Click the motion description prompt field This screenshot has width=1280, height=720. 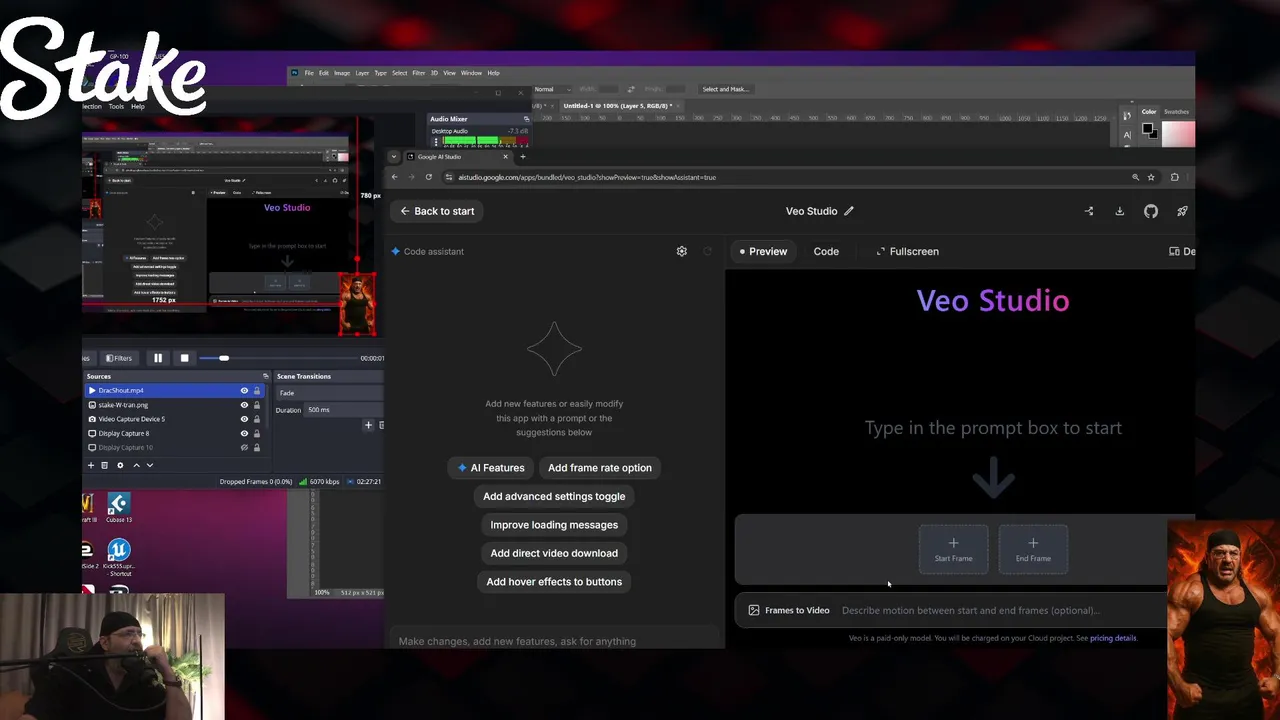pos(1000,610)
